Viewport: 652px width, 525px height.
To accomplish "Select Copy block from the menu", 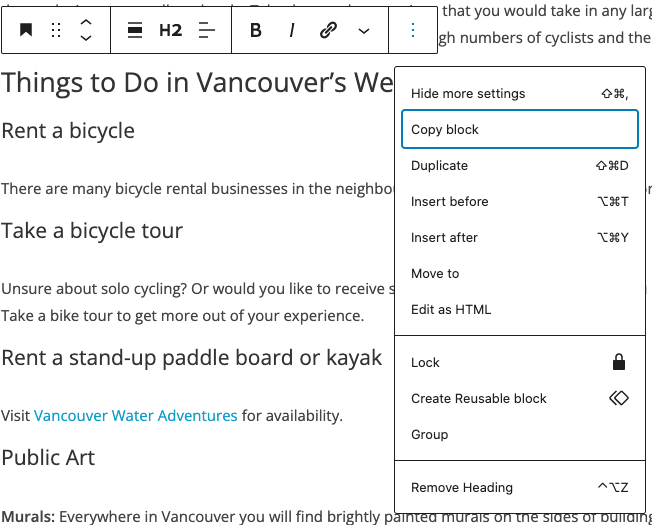I will click(520, 129).
